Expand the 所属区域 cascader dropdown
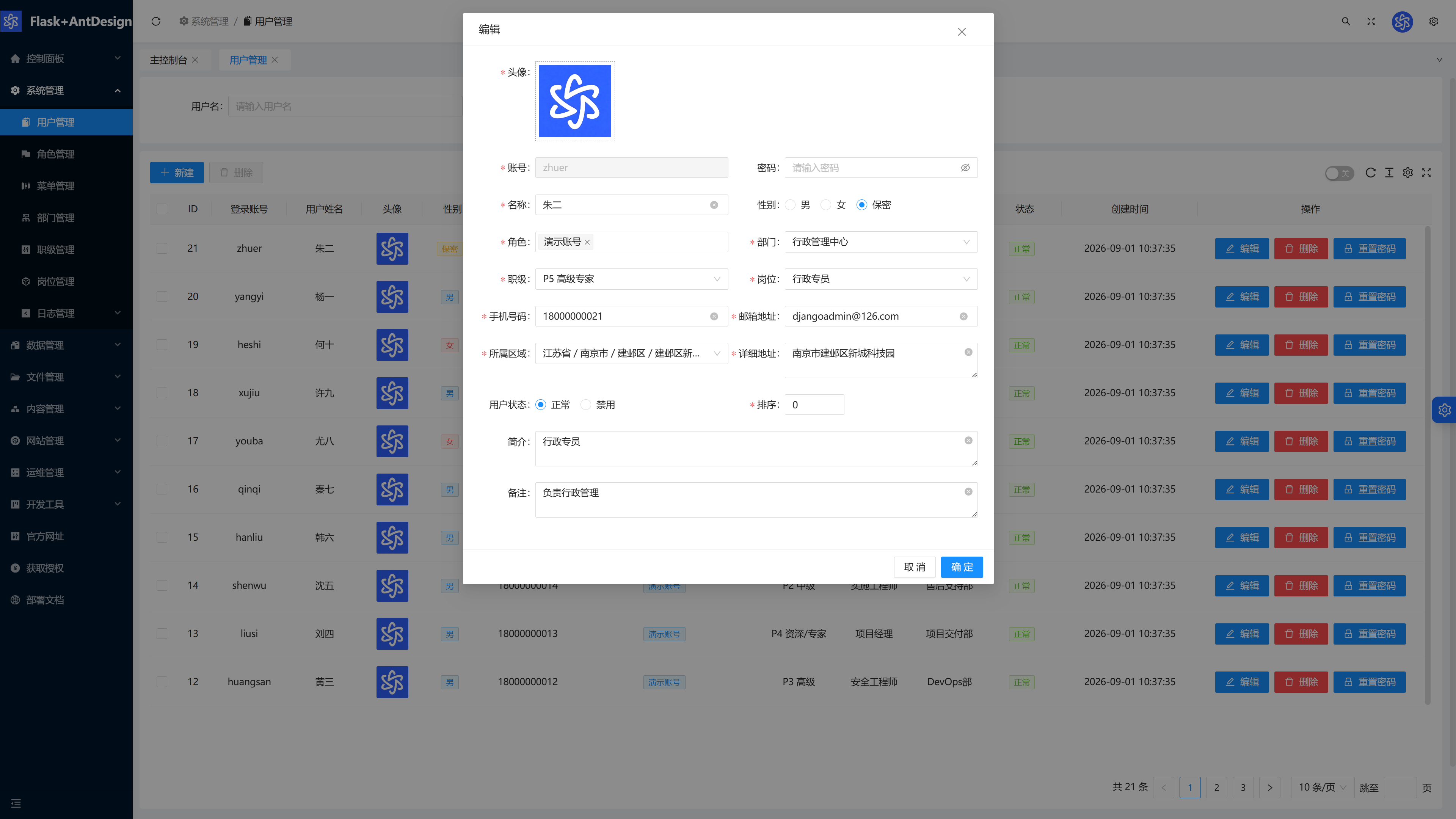This screenshot has height=819, width=1456. 631,354
